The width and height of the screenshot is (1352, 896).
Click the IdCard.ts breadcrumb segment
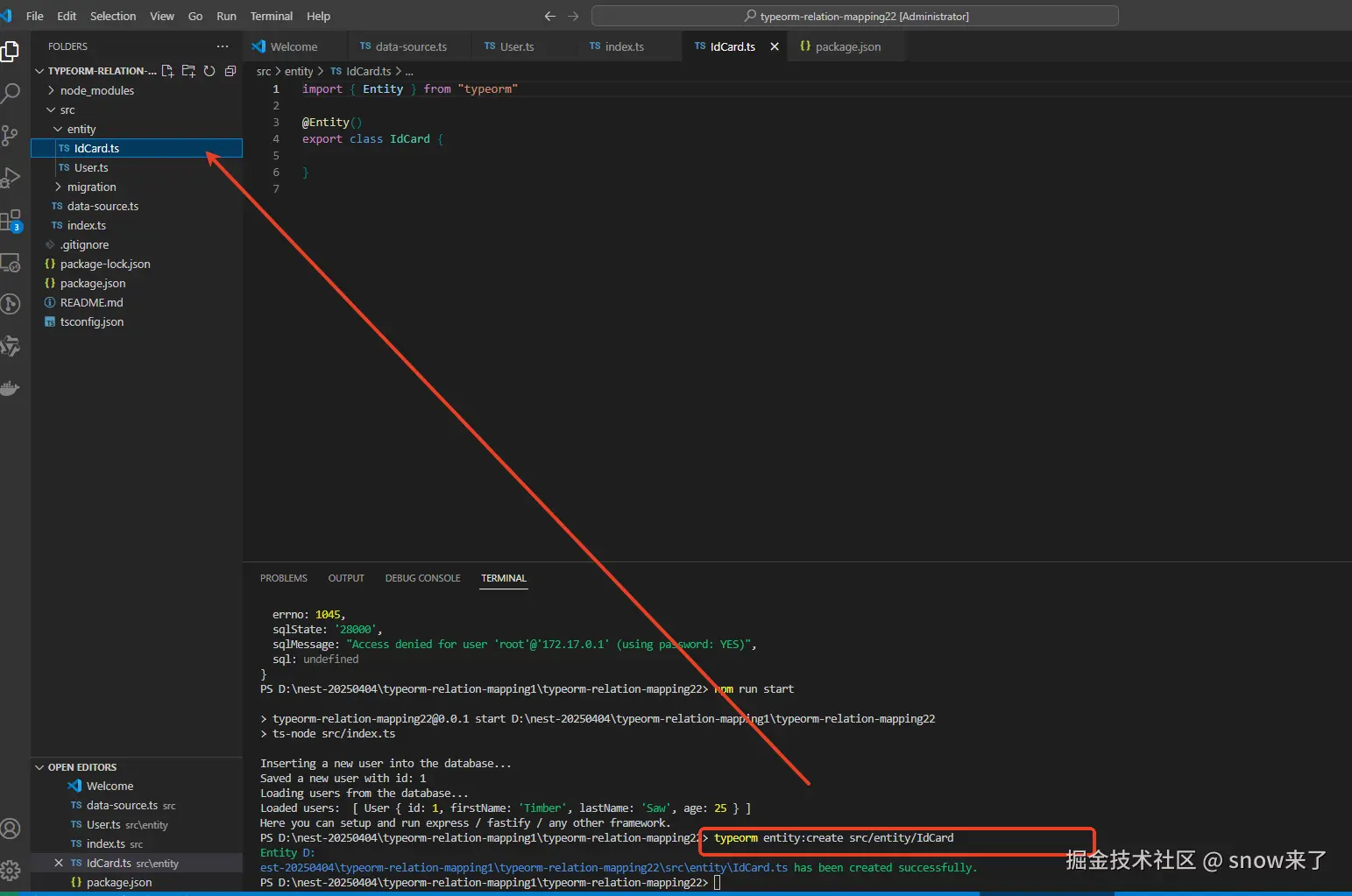tap(361, 71)
